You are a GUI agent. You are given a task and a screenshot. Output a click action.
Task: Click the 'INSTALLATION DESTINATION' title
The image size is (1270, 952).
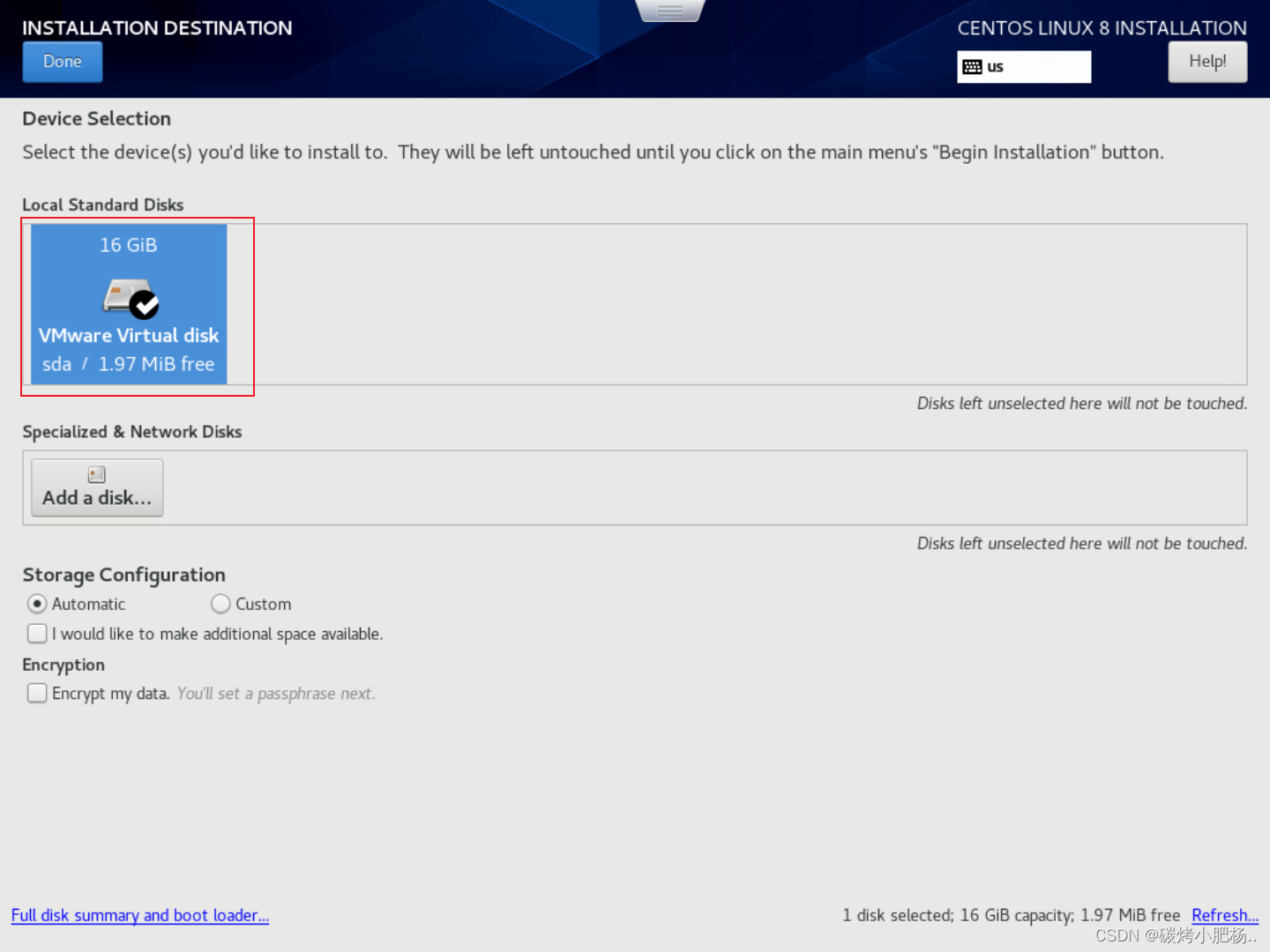click(157, 28)
